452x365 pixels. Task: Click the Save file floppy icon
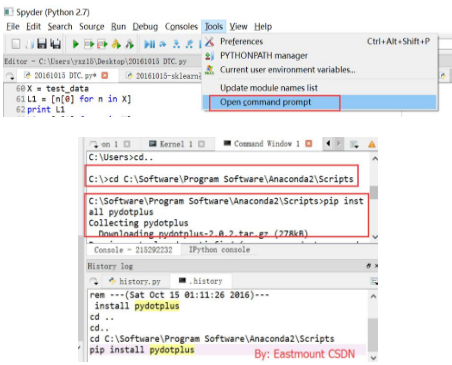pyautogui.click(x=42, y=44)
